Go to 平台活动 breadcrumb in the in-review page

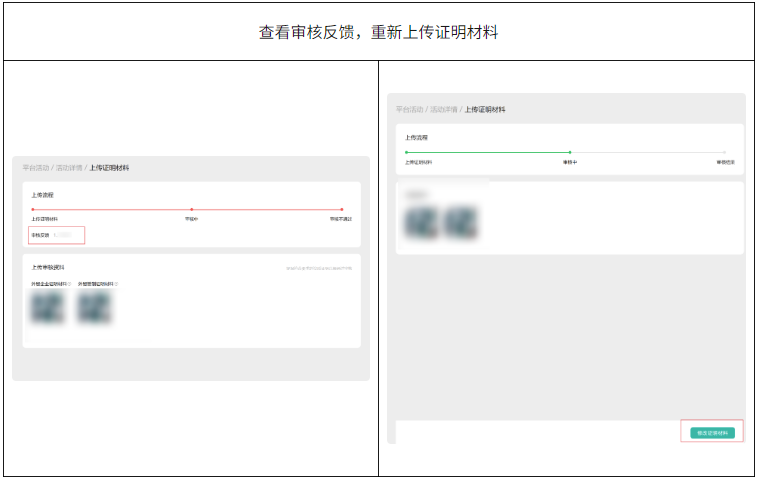[x=408, y=109]
